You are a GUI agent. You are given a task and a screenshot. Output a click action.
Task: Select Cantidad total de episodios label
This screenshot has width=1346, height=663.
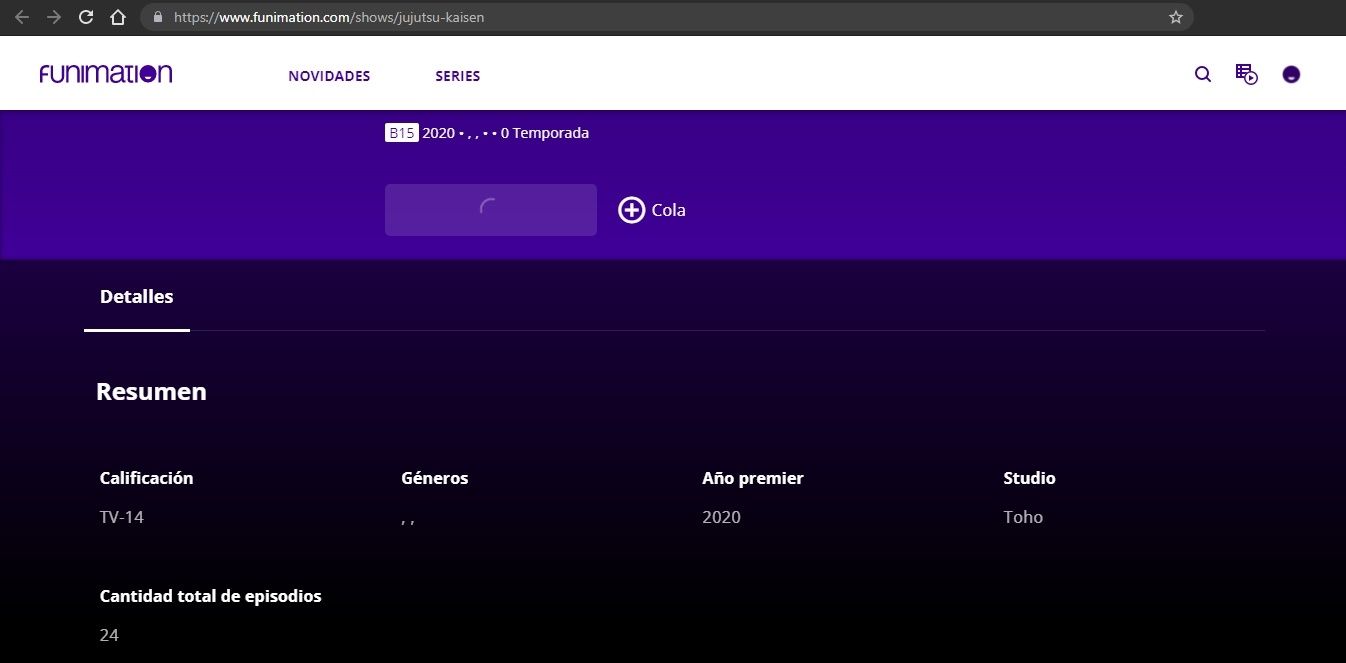click(211, 596)
